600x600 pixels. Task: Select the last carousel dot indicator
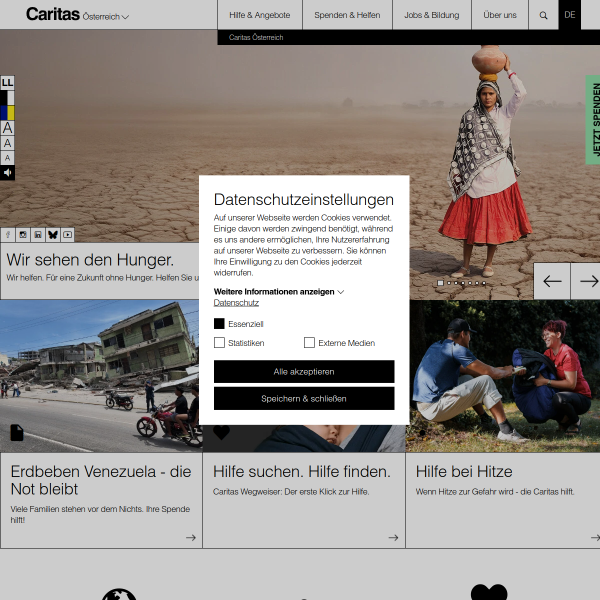[x=484, y=283]
